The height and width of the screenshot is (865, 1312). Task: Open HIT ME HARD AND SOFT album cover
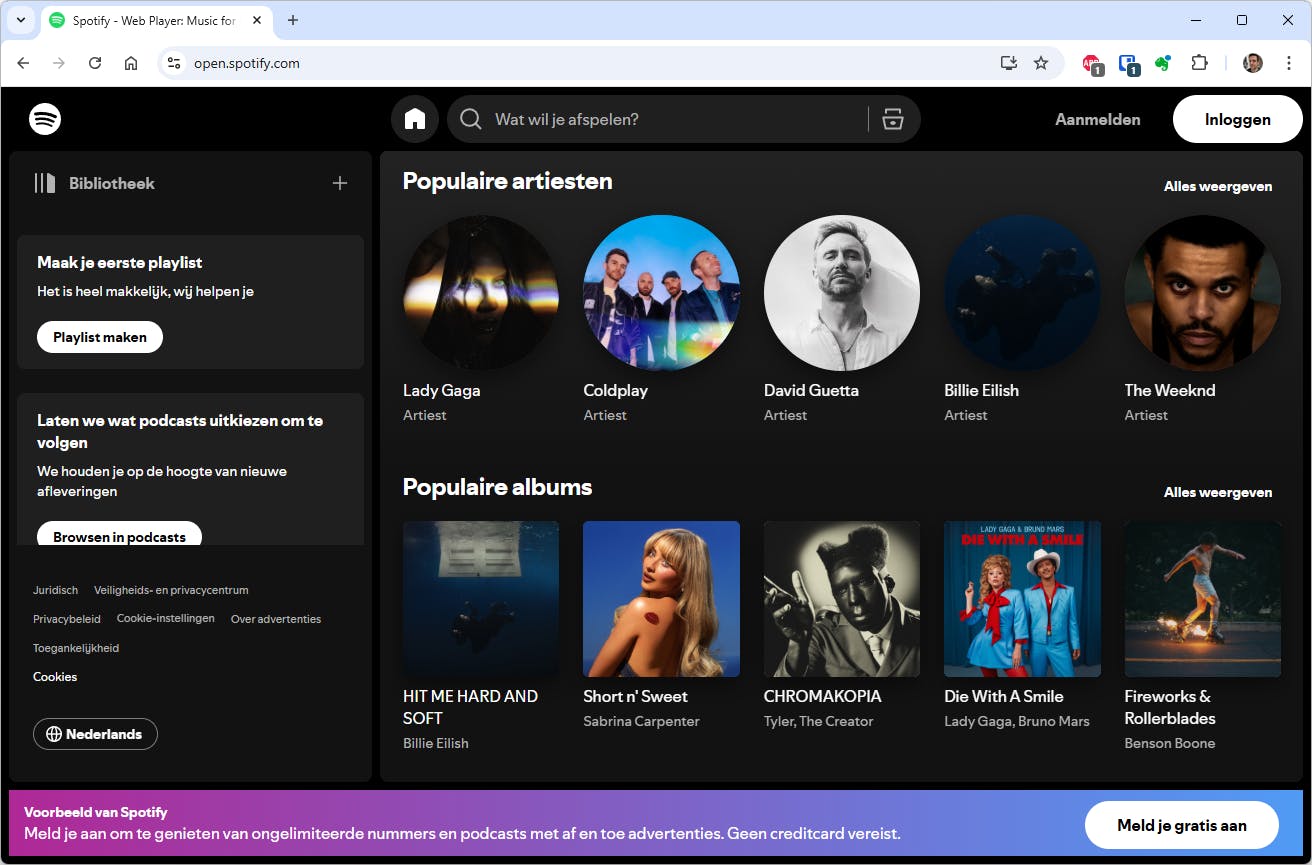481,599
